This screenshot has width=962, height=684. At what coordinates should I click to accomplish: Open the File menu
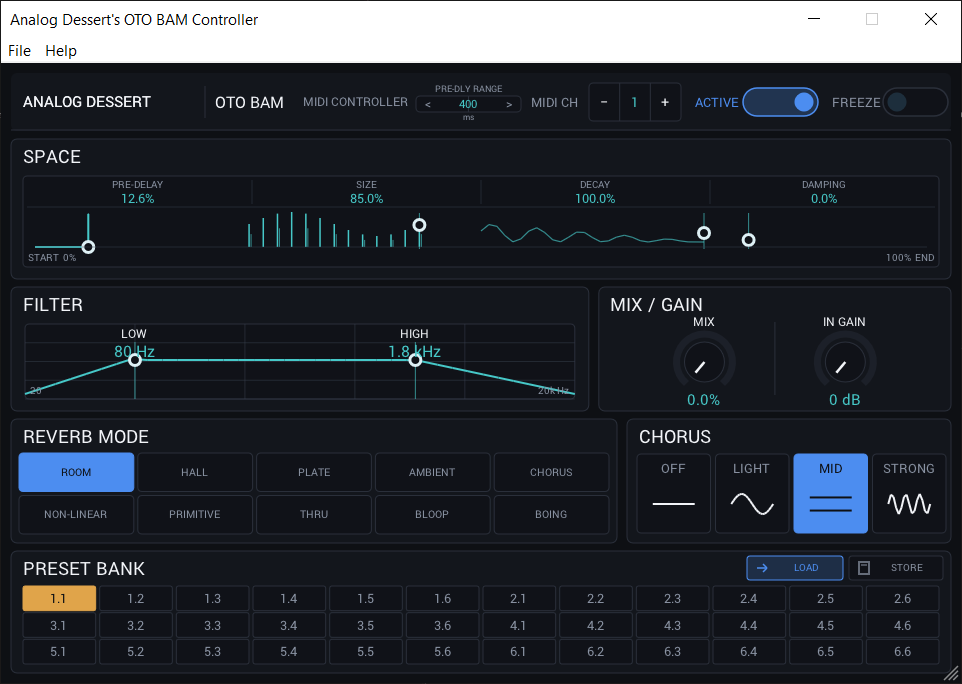(x=20, y=51)
